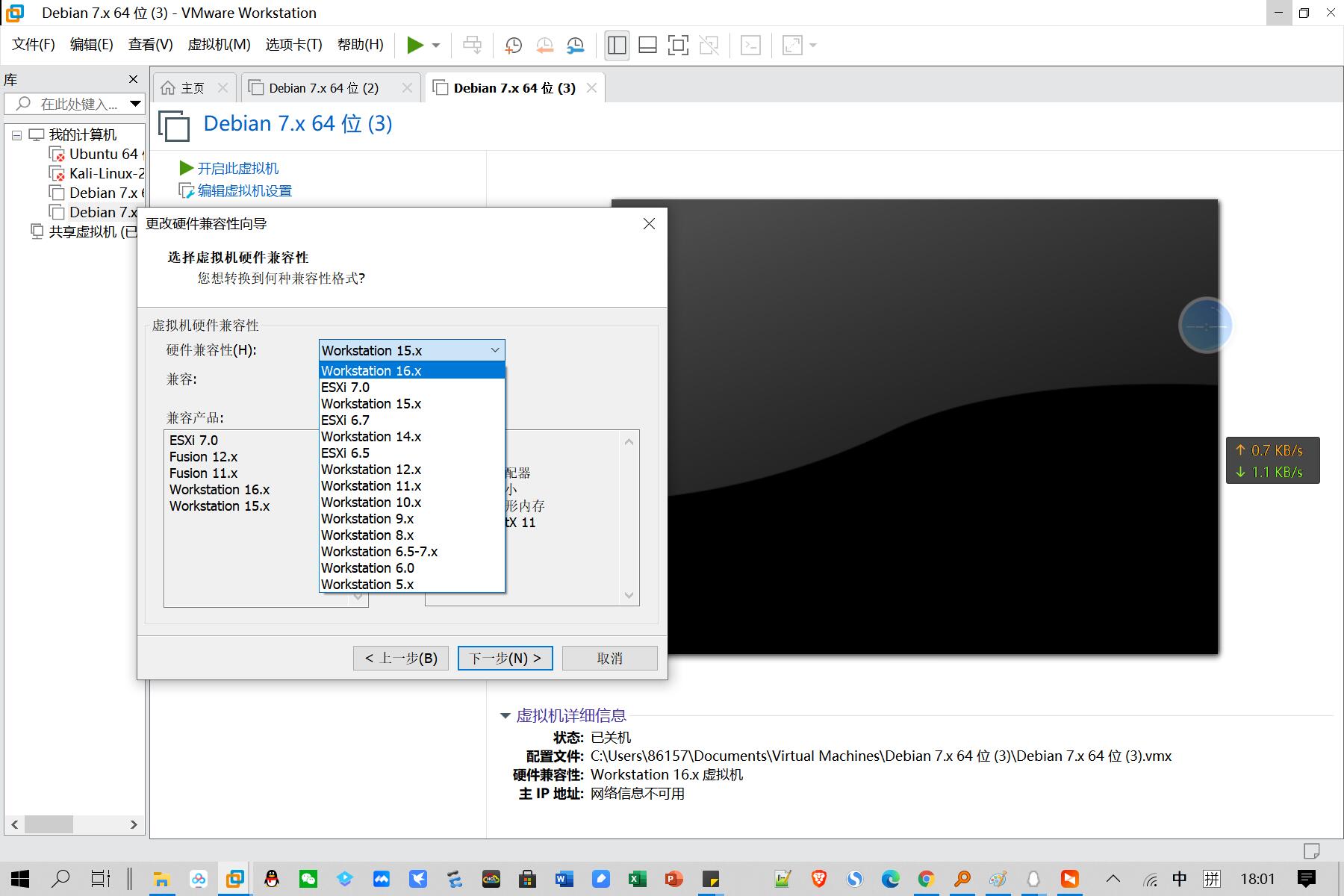Click the 下一步(N) > button

(x=505, y=658)
